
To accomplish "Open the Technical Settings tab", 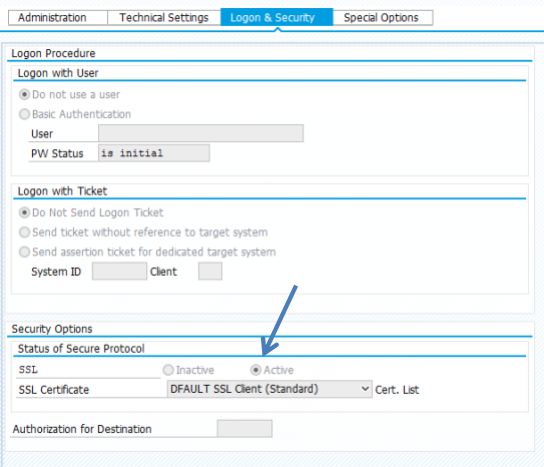I will coord(164,17).
